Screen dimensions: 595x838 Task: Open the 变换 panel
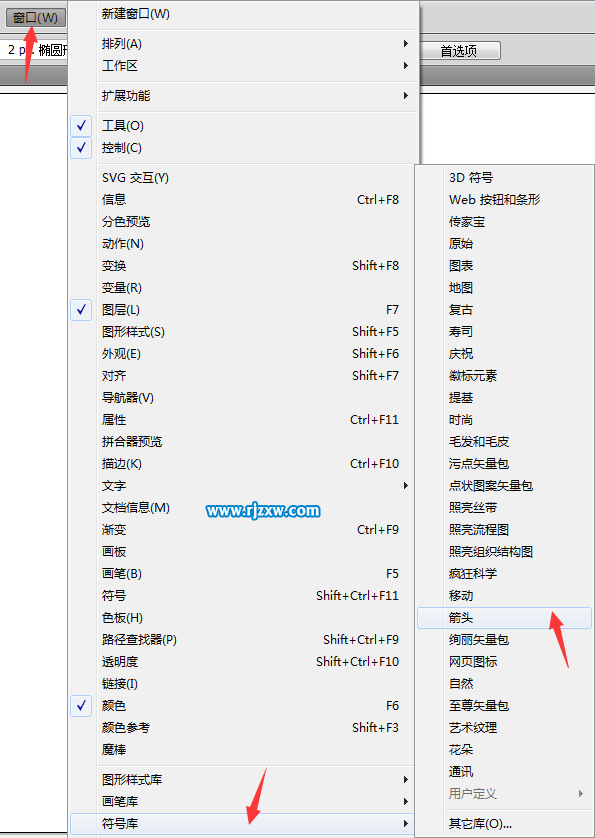[243, 266]
